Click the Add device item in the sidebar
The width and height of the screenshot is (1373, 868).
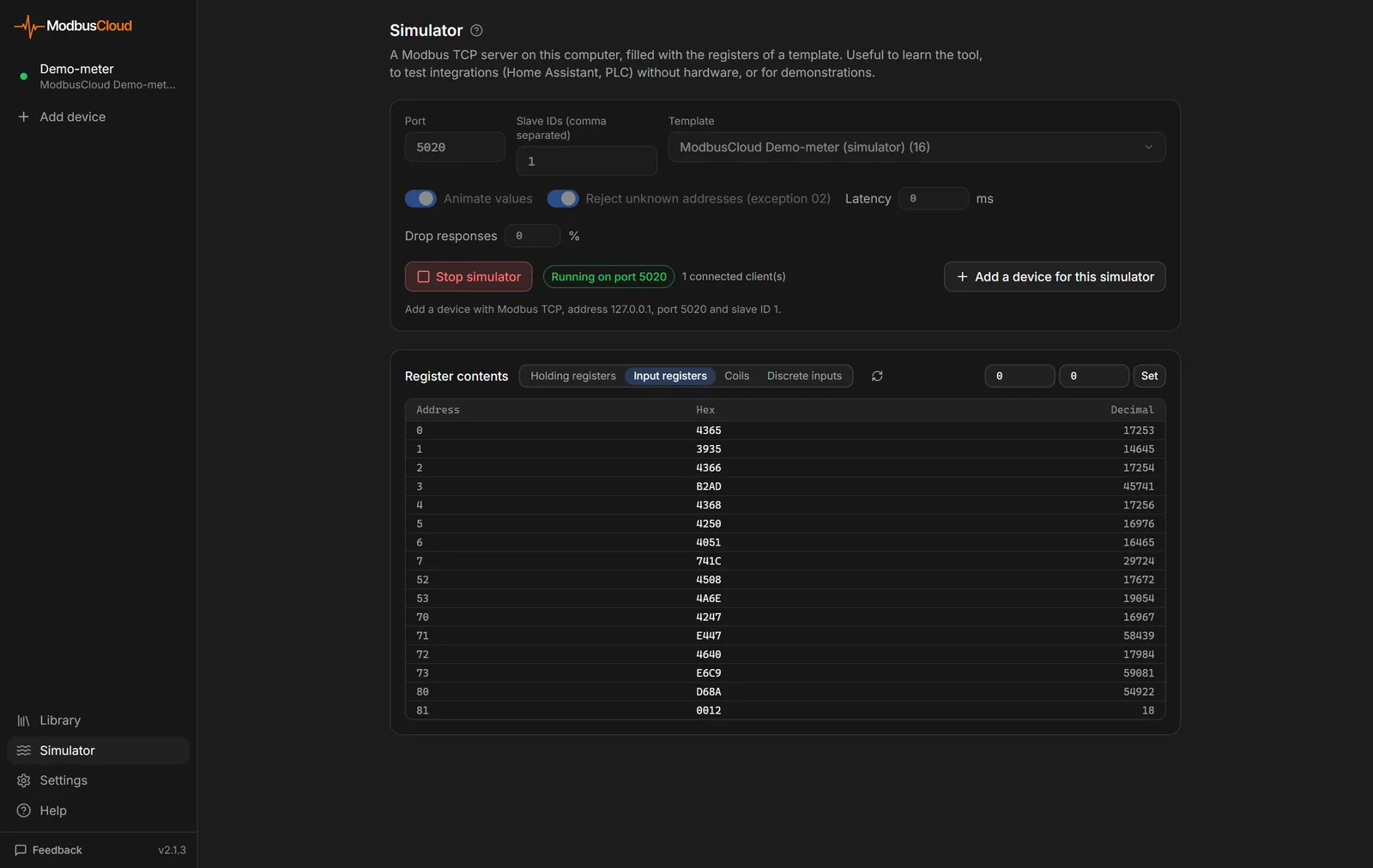(98, 117)
